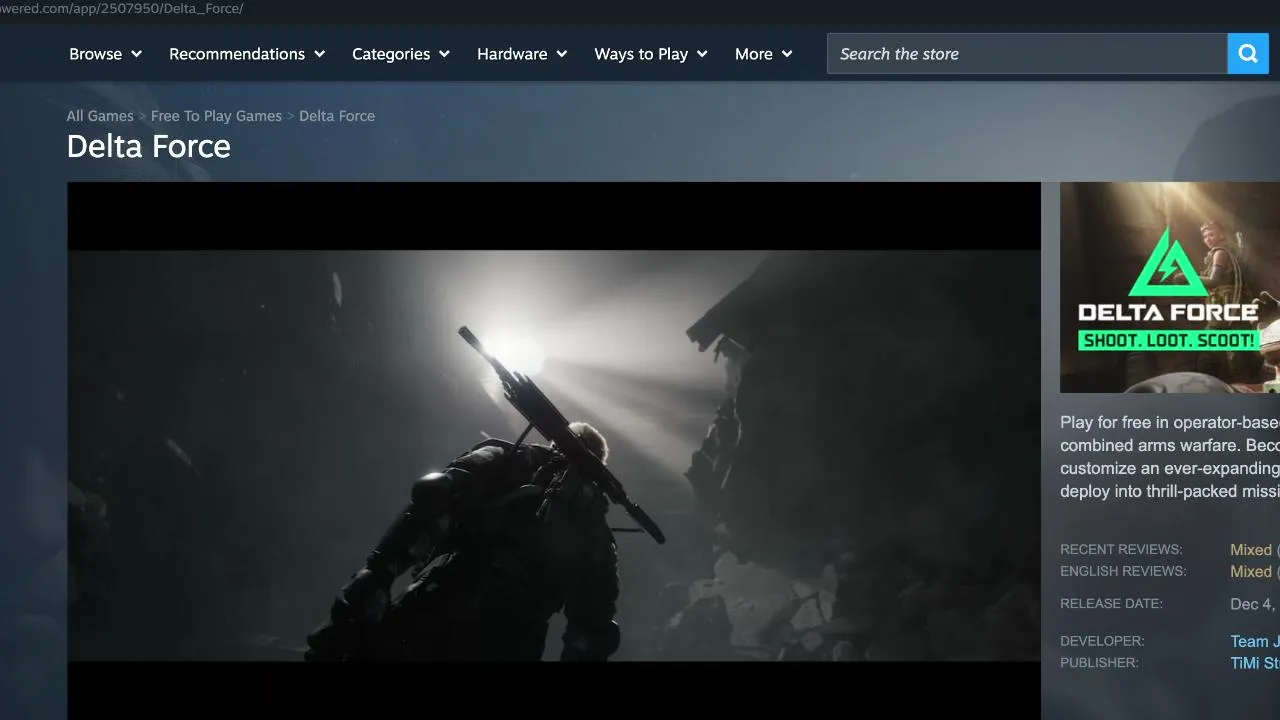This screenshot has height=720, width=1280.
Task: Open the Browse menu
Action: point(106,54)
